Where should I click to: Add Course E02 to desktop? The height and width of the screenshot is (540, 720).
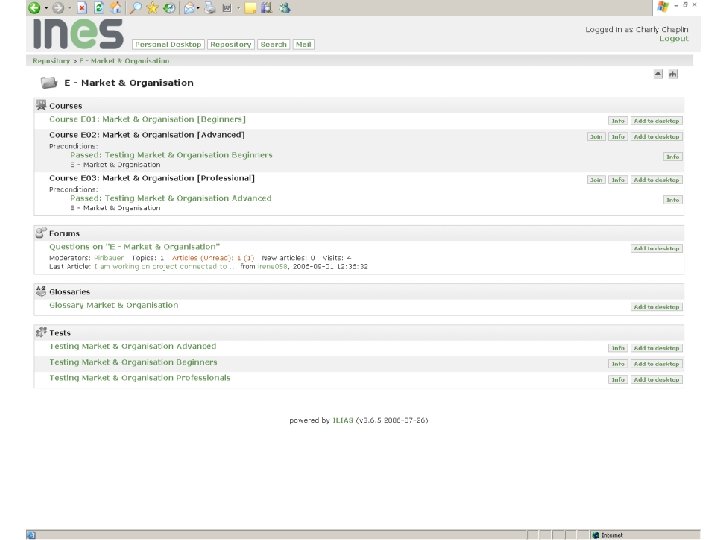(x=657, y=137)
